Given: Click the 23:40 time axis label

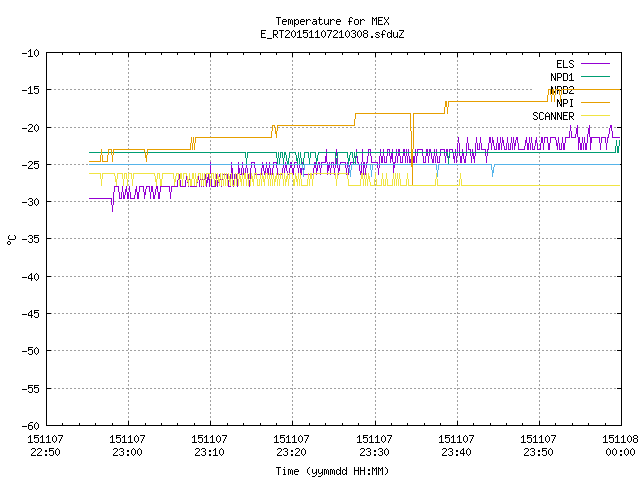Looking at the screenshot, I should coord(456,453).
